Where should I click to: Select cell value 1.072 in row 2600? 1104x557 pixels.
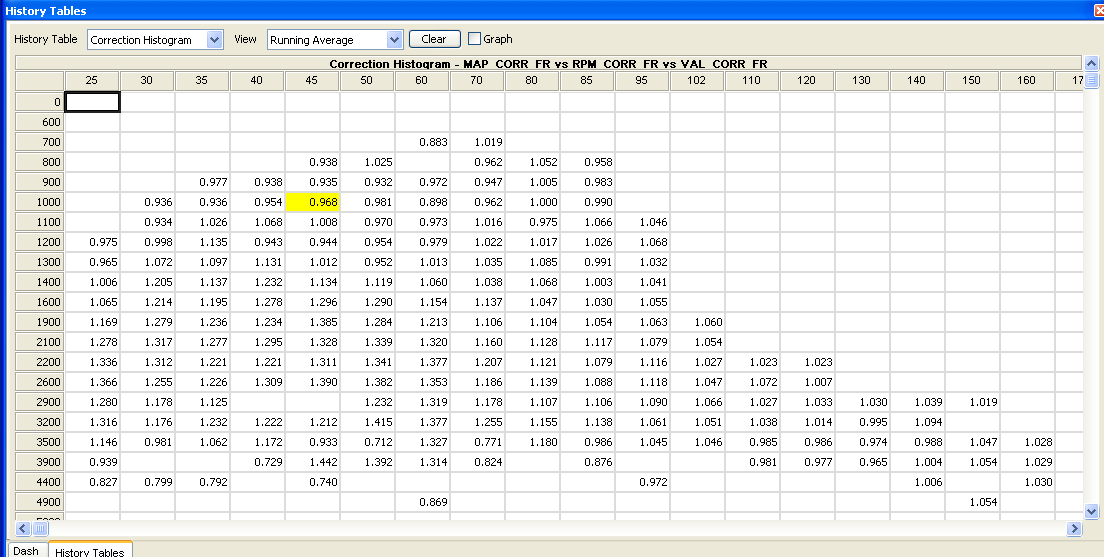pyautogui.click(x=751, y=382)
